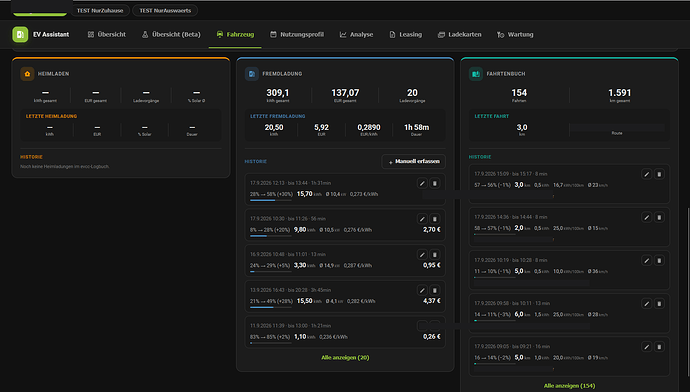This screenshot has height=392, width=690.
Task: Edit the 17.9.2026 12:13 charging entry
Action: (422, 183)
